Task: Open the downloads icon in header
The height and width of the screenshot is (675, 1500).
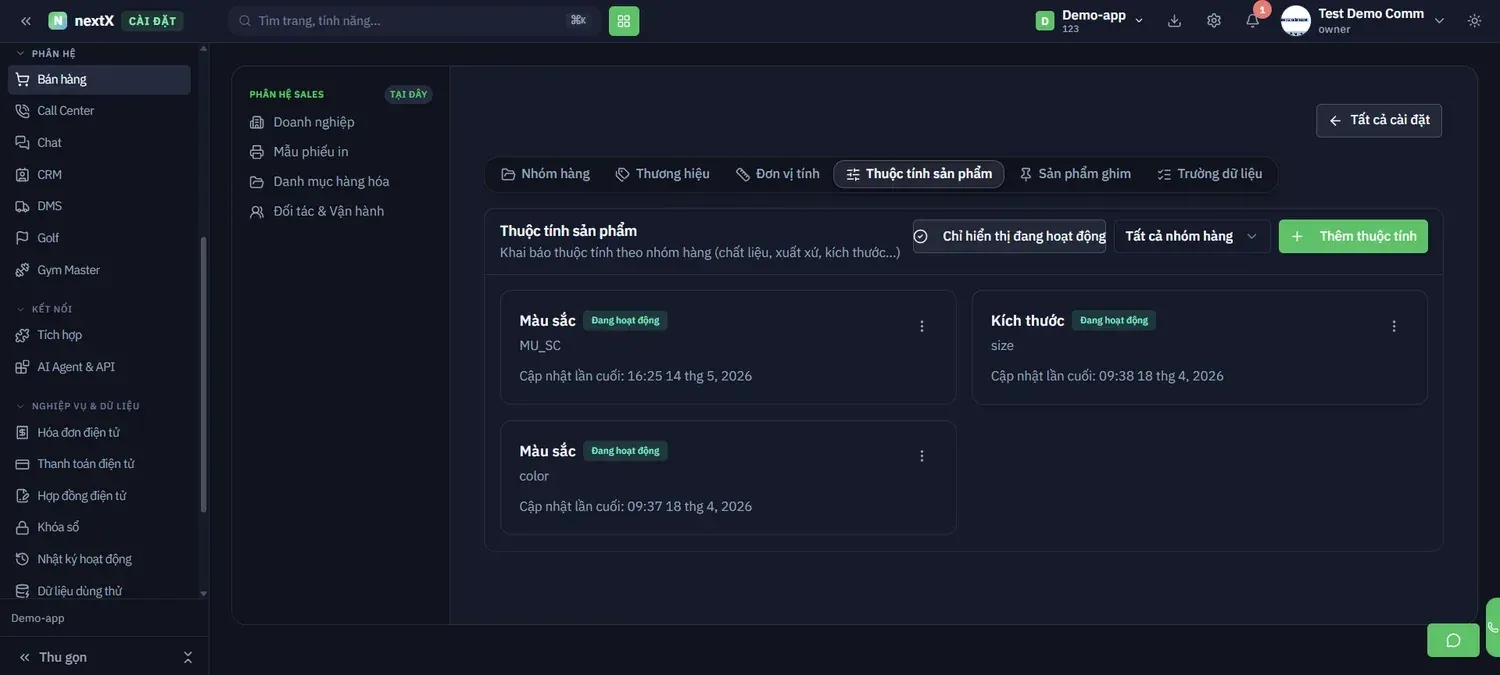Action: click(x=1175, y=21)
